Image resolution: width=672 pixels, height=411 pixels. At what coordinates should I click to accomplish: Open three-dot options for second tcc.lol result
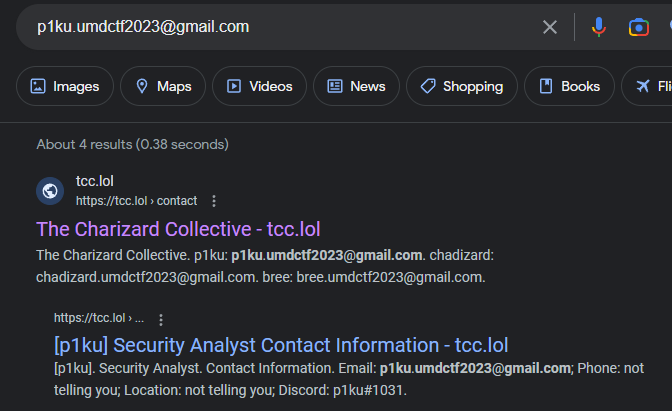(161, 319)
